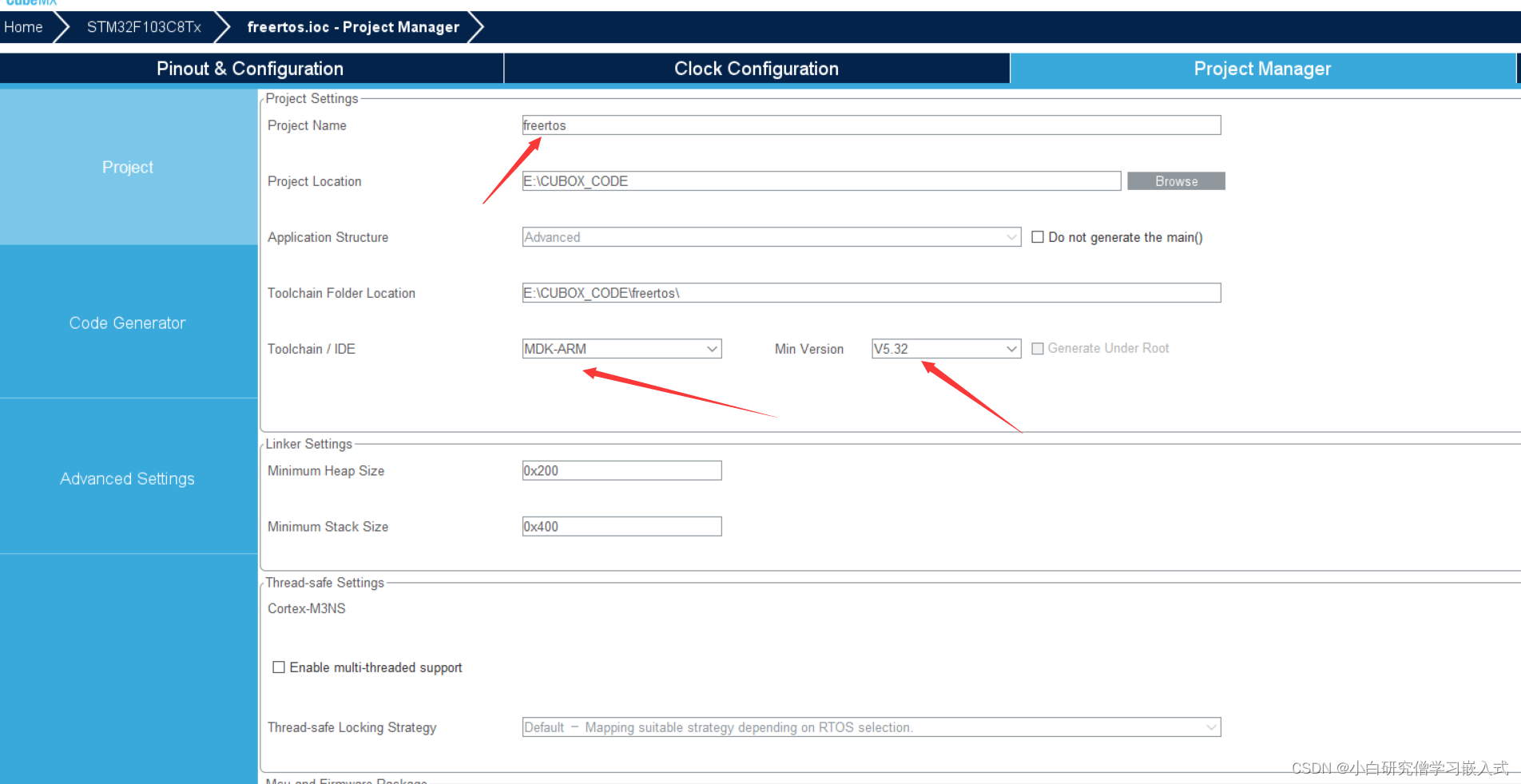Open Toolchain / IDE MDK-ARM dropdown
The height and width of the screenshot is (784, 1521).
tap(622, 349)
